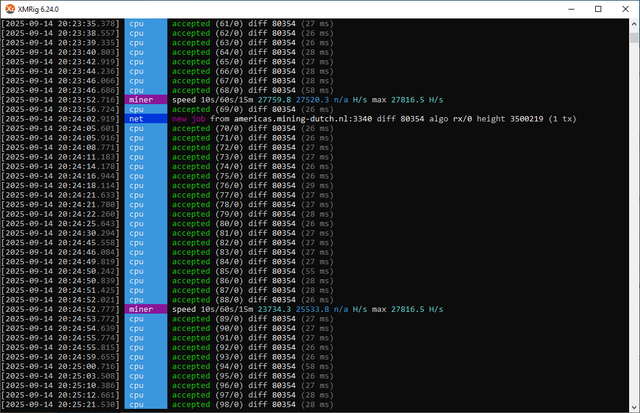Click hashrate value 27759.8
640x413 pixels.
click(274, 100)
